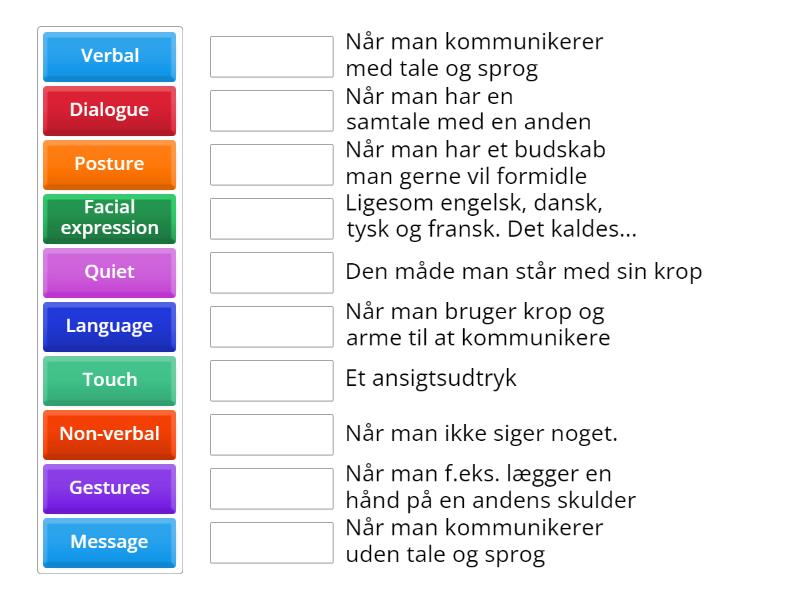
Task: Select the Language word tile
Action: pyautogui.click(x=109, y=326)
